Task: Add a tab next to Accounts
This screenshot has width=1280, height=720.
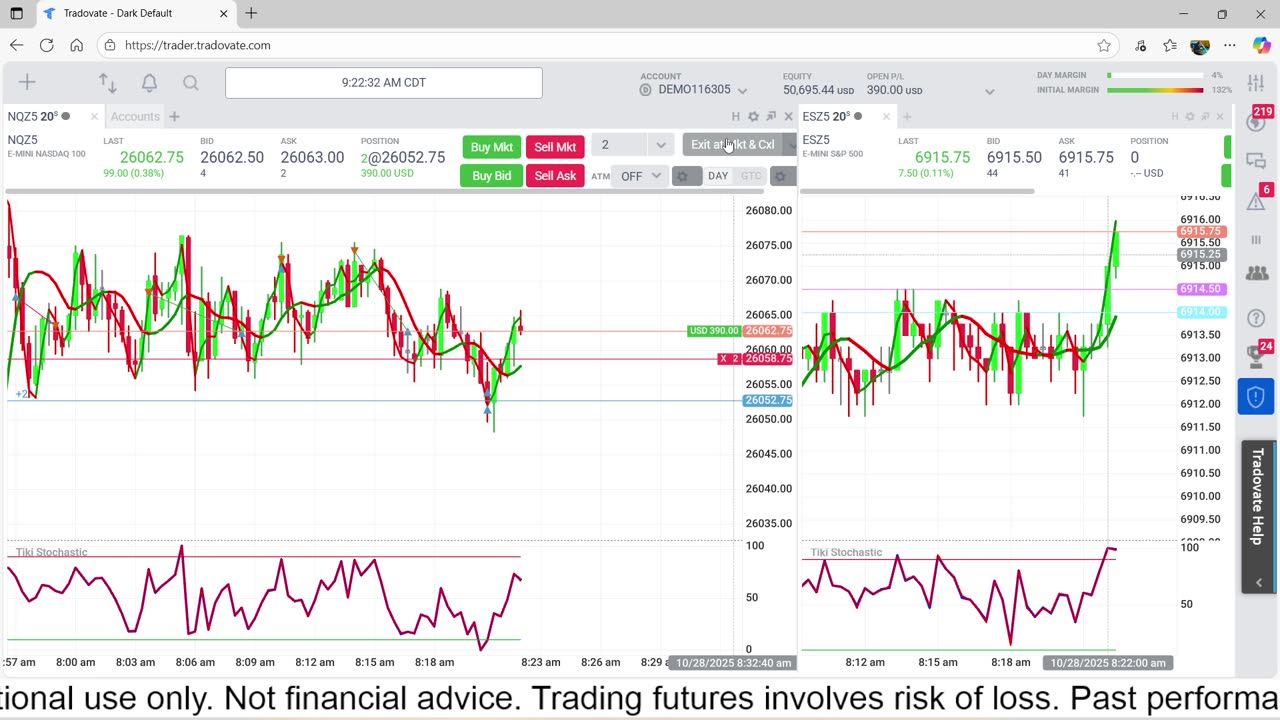Action: click(174, 117)
